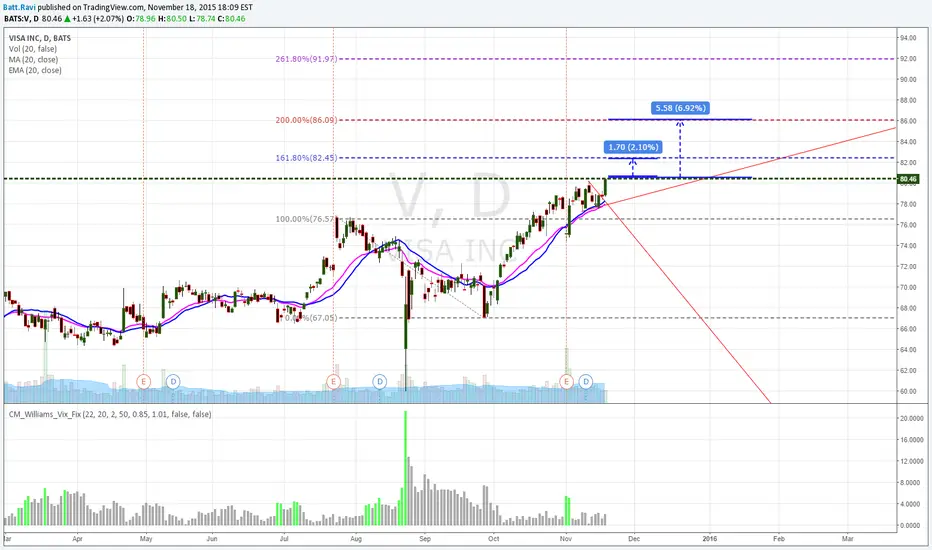Image resolution: width=932 pixels, height=550 pixels.
Task: Click the 66.00 price axis label
Action: tap(908, 329)
